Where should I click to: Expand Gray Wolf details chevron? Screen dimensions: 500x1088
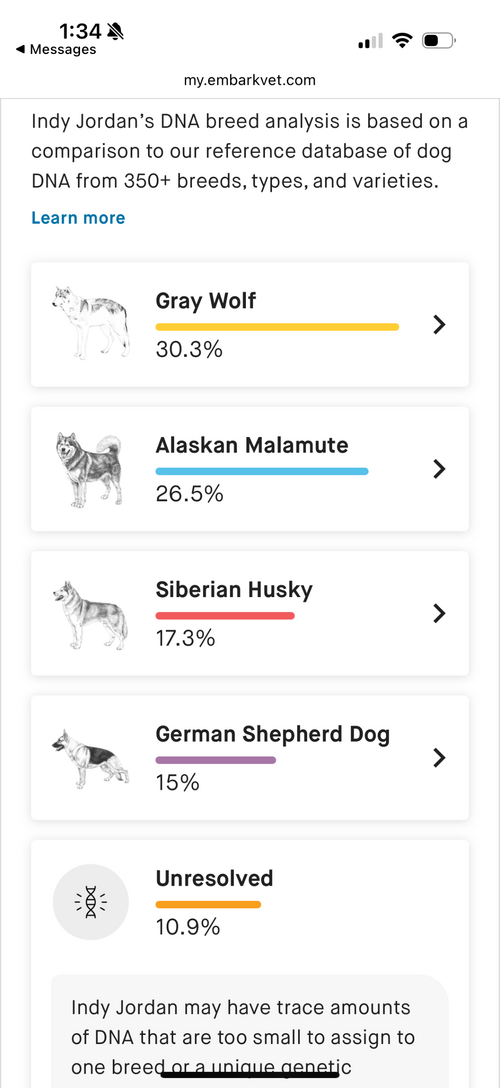tap(438, 324)
